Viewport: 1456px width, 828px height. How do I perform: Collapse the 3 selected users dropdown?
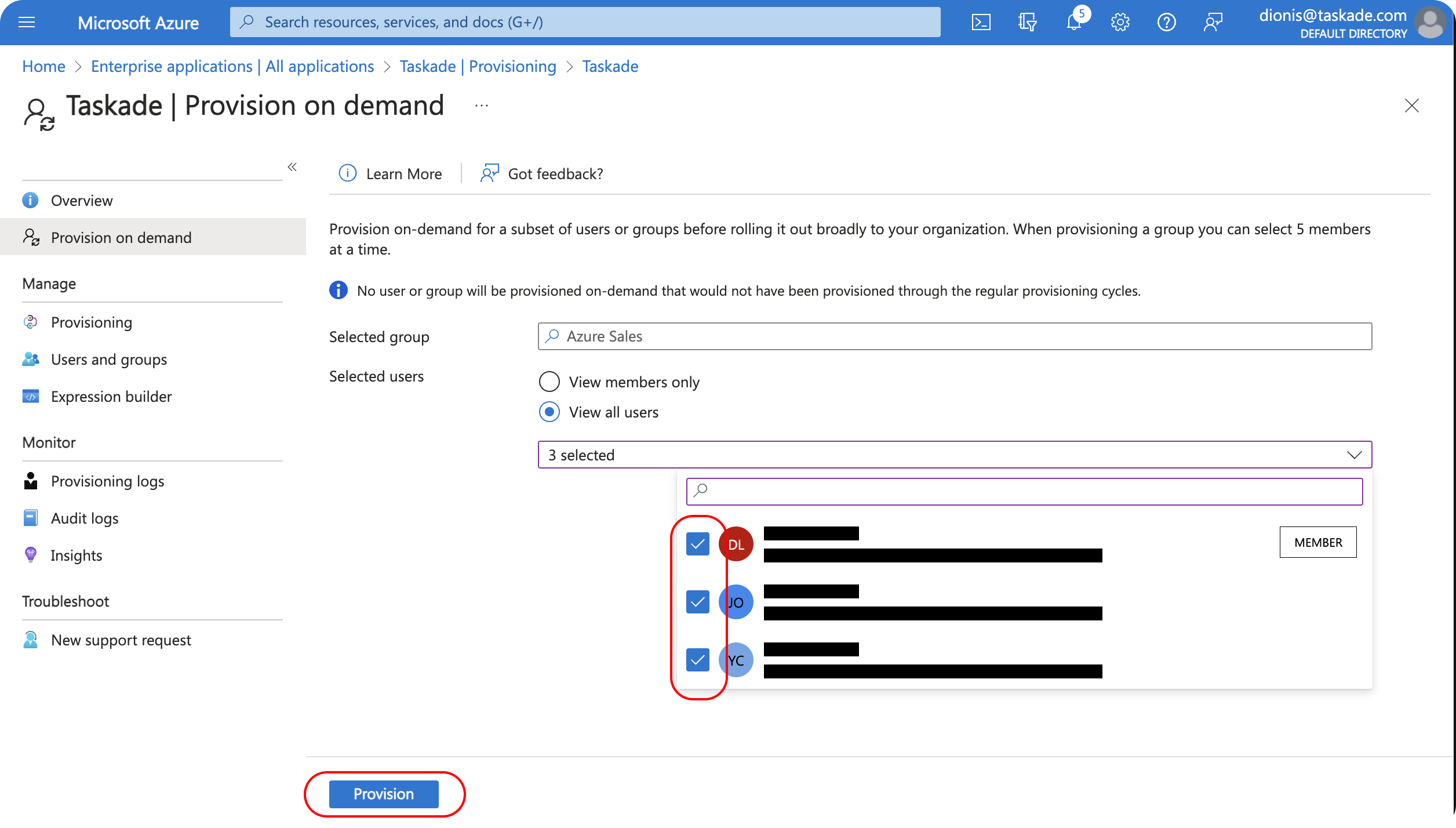(1354, 455)
